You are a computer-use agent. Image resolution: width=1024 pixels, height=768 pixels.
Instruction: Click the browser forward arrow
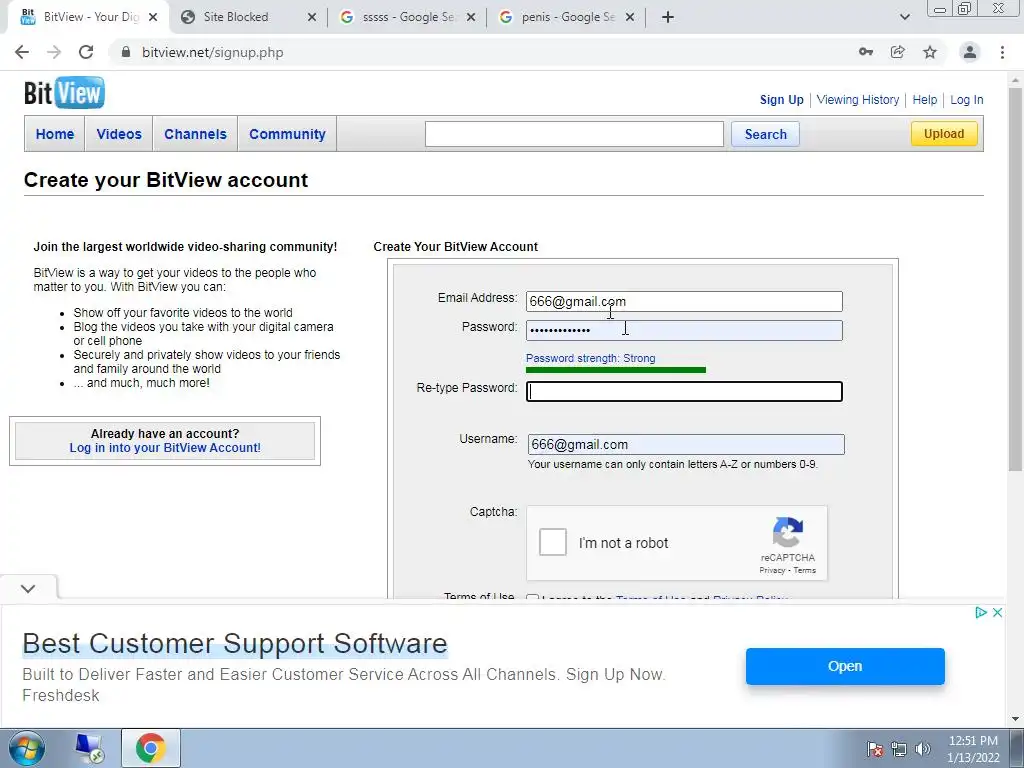(54, 52)
